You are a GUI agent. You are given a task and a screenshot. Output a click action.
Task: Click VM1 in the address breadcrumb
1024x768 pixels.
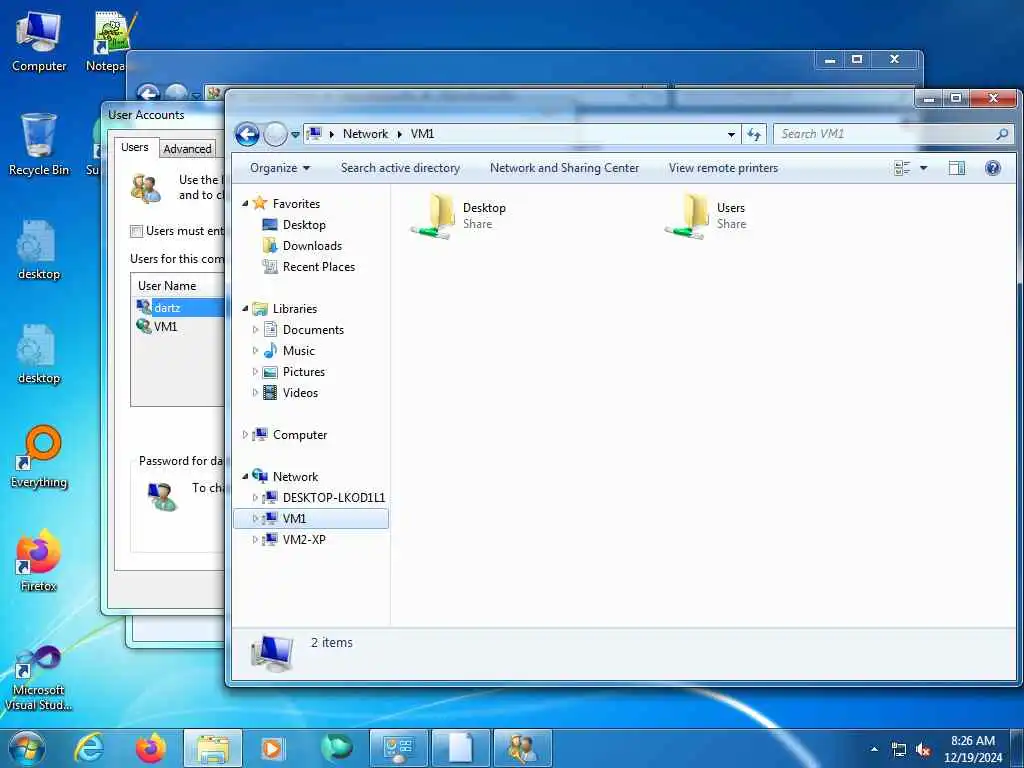pyautogui.click(x=422, y=134)
